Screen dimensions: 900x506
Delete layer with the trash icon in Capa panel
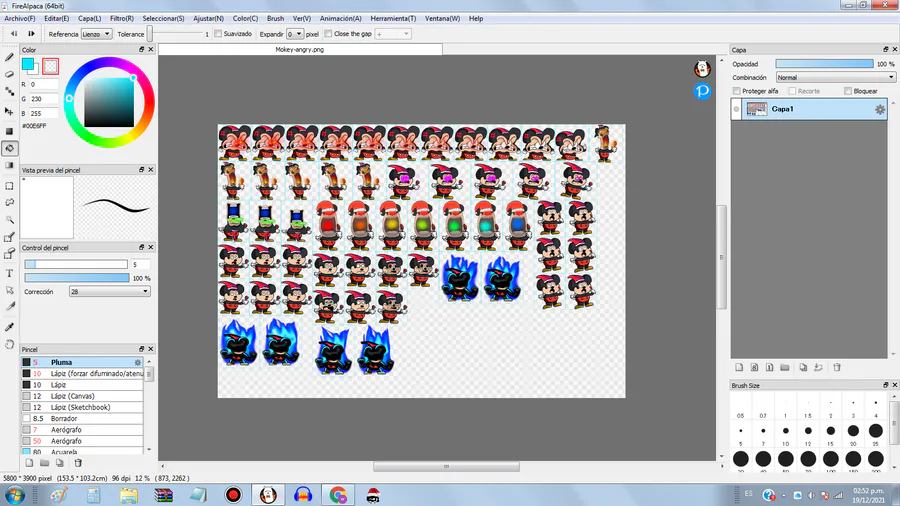tap(837, 367)
